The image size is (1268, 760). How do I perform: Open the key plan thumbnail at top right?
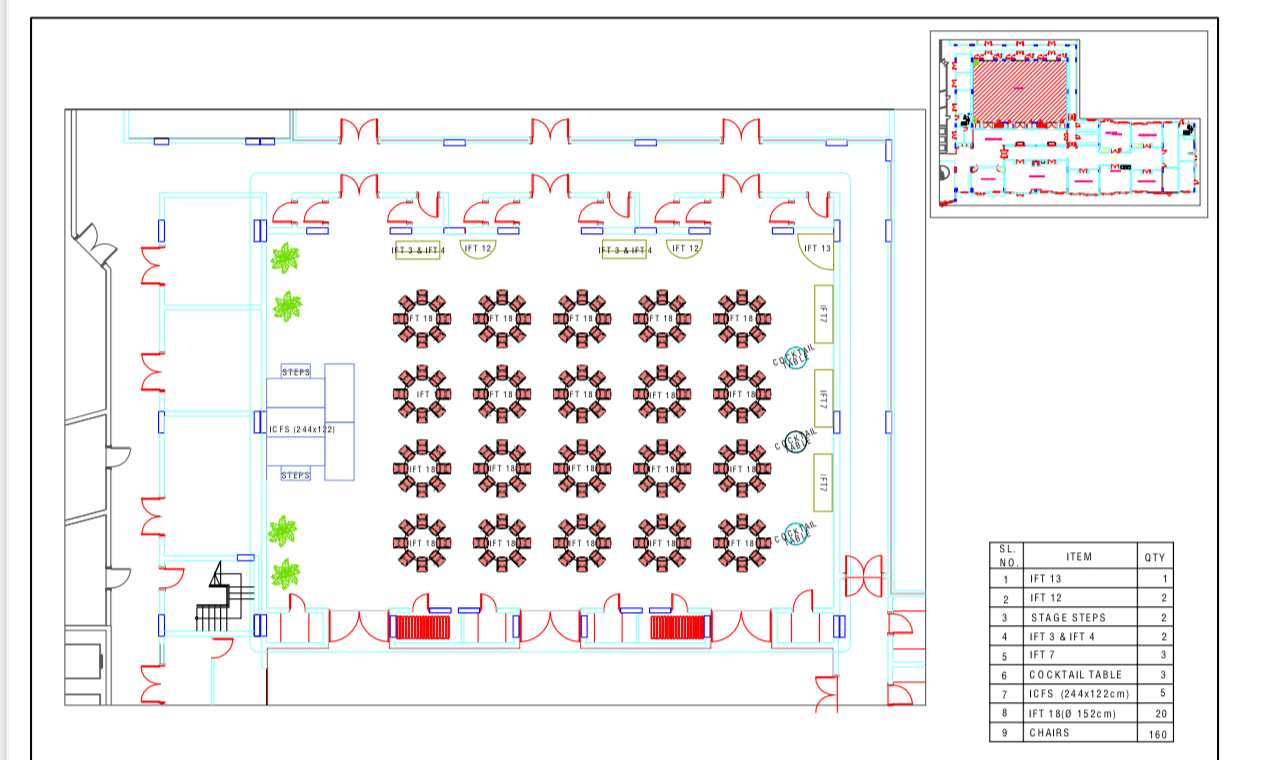(1069, 122)
